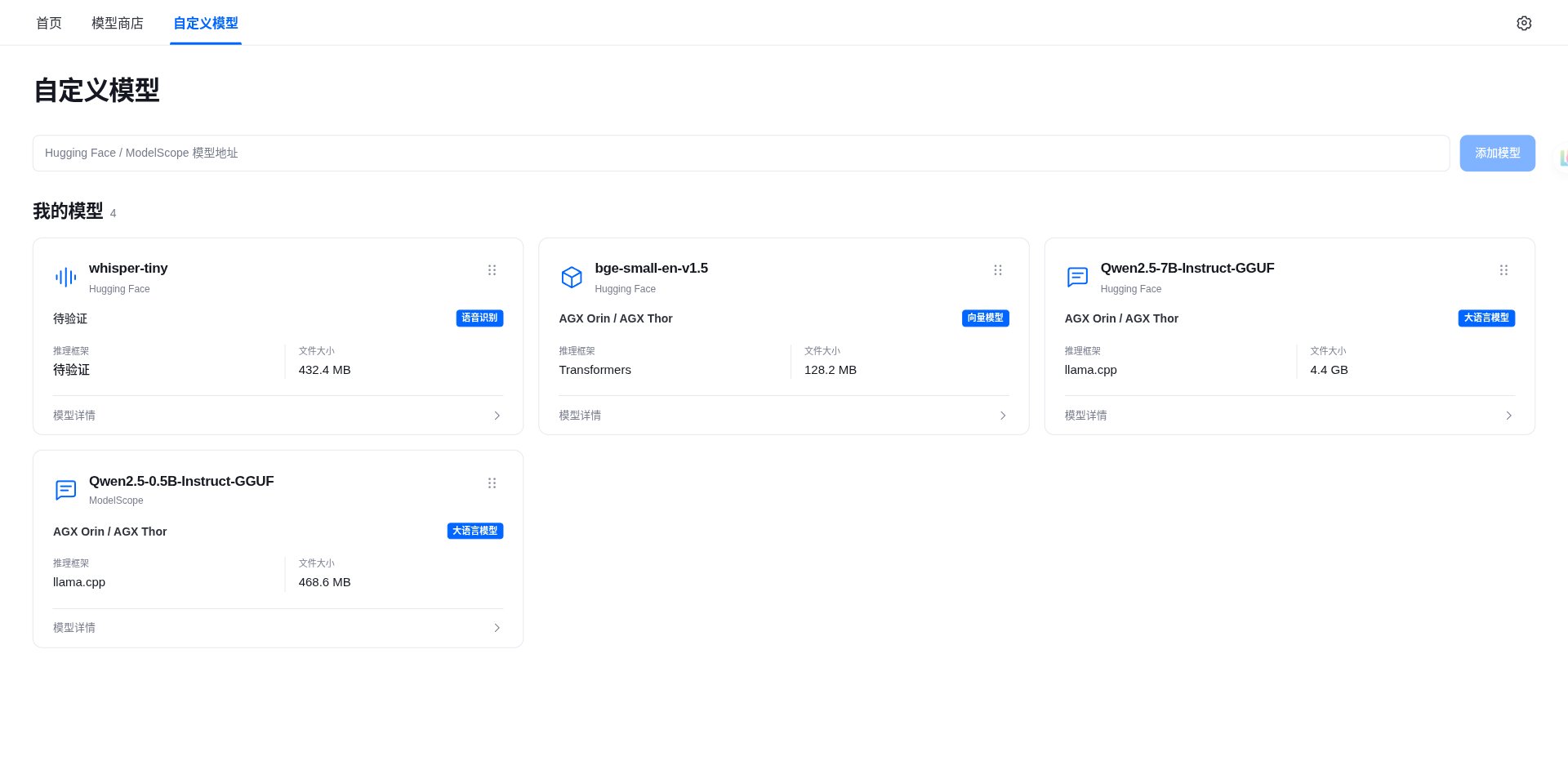Open 模型详情 link on Qwen2.5-7B-Instruct-GGUF card
The height and width of the screenshot is (783, 1568).
[1085, 416]
